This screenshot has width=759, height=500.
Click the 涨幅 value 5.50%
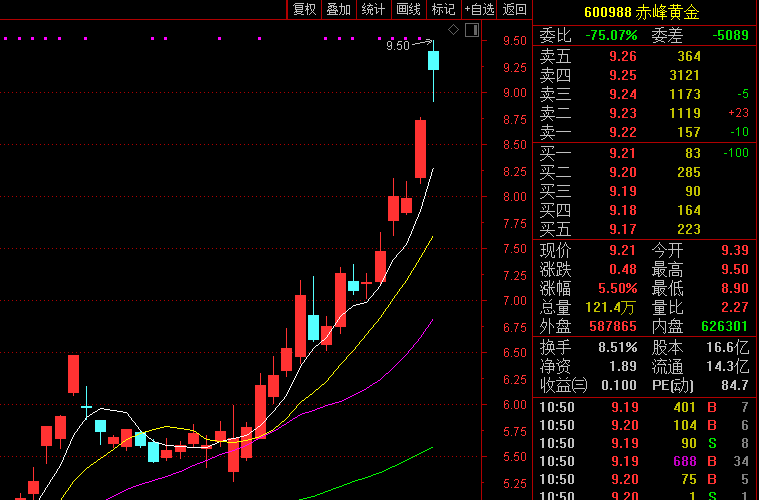pyautogui.click(x=618, y=288)
